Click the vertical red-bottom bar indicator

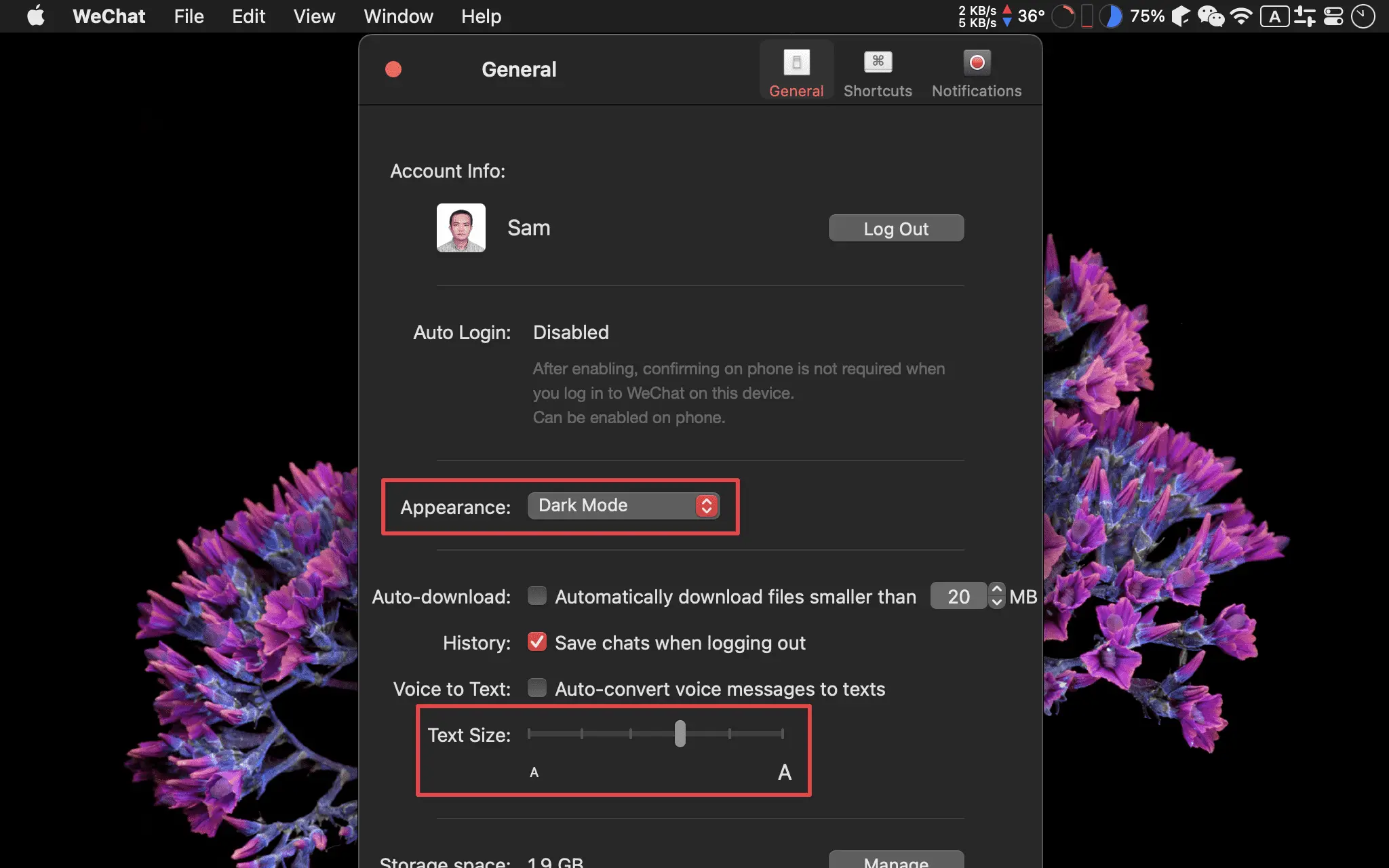coord(1087,16)
